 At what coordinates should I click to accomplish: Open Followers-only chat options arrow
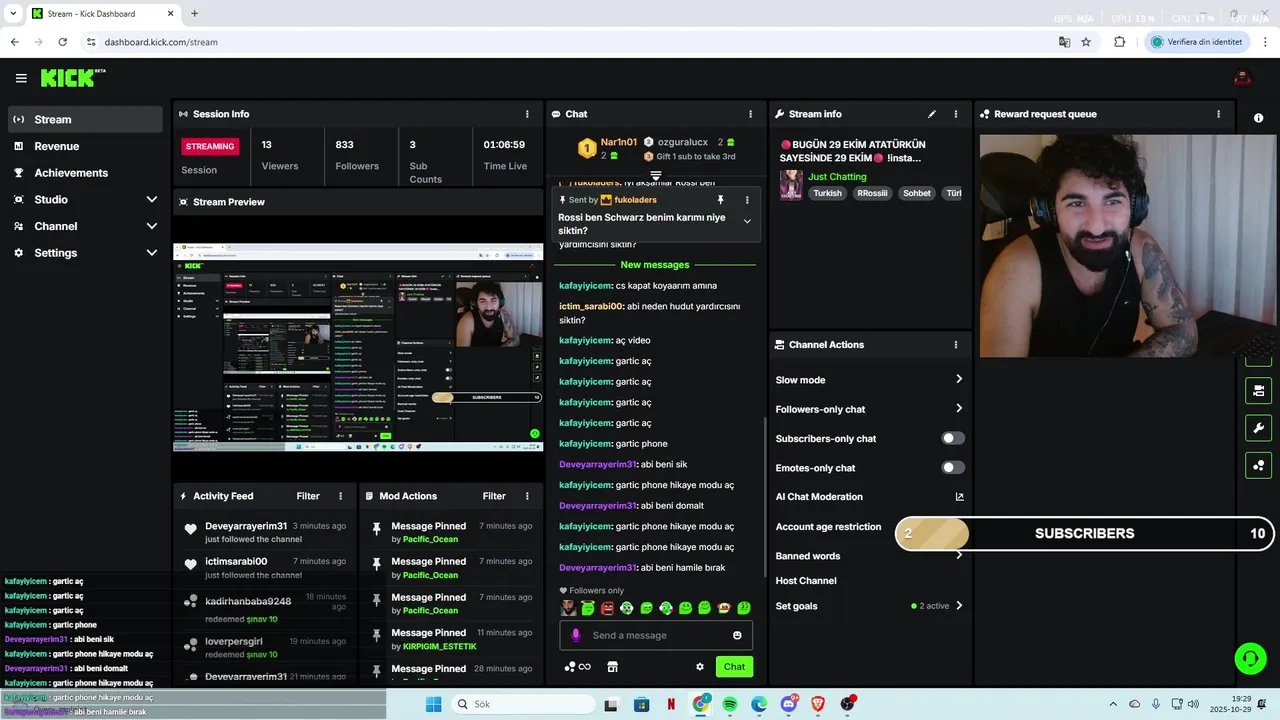[x=958, y=408]
